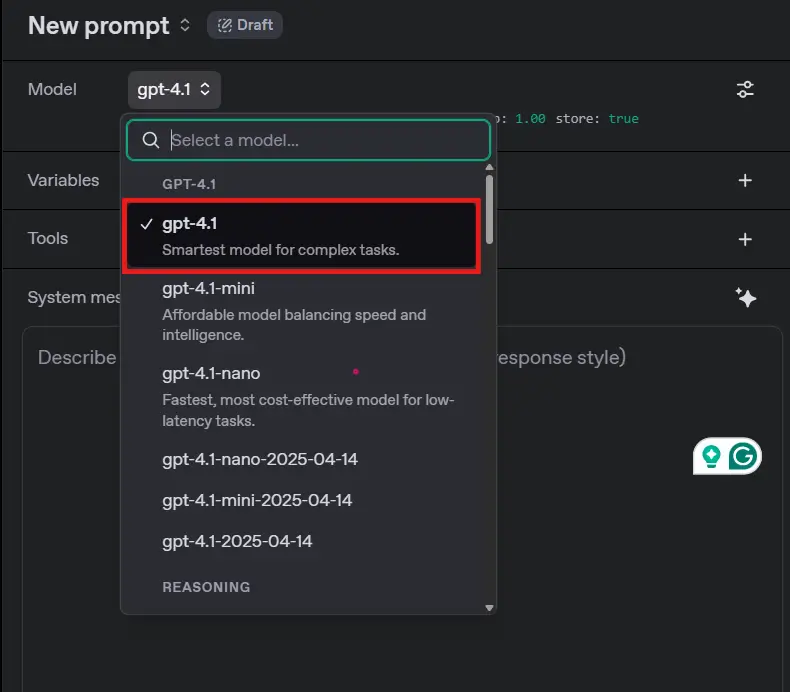Viewport: 790px width, 692px height.
Task: Click the Model label
Action: [52, 89]
